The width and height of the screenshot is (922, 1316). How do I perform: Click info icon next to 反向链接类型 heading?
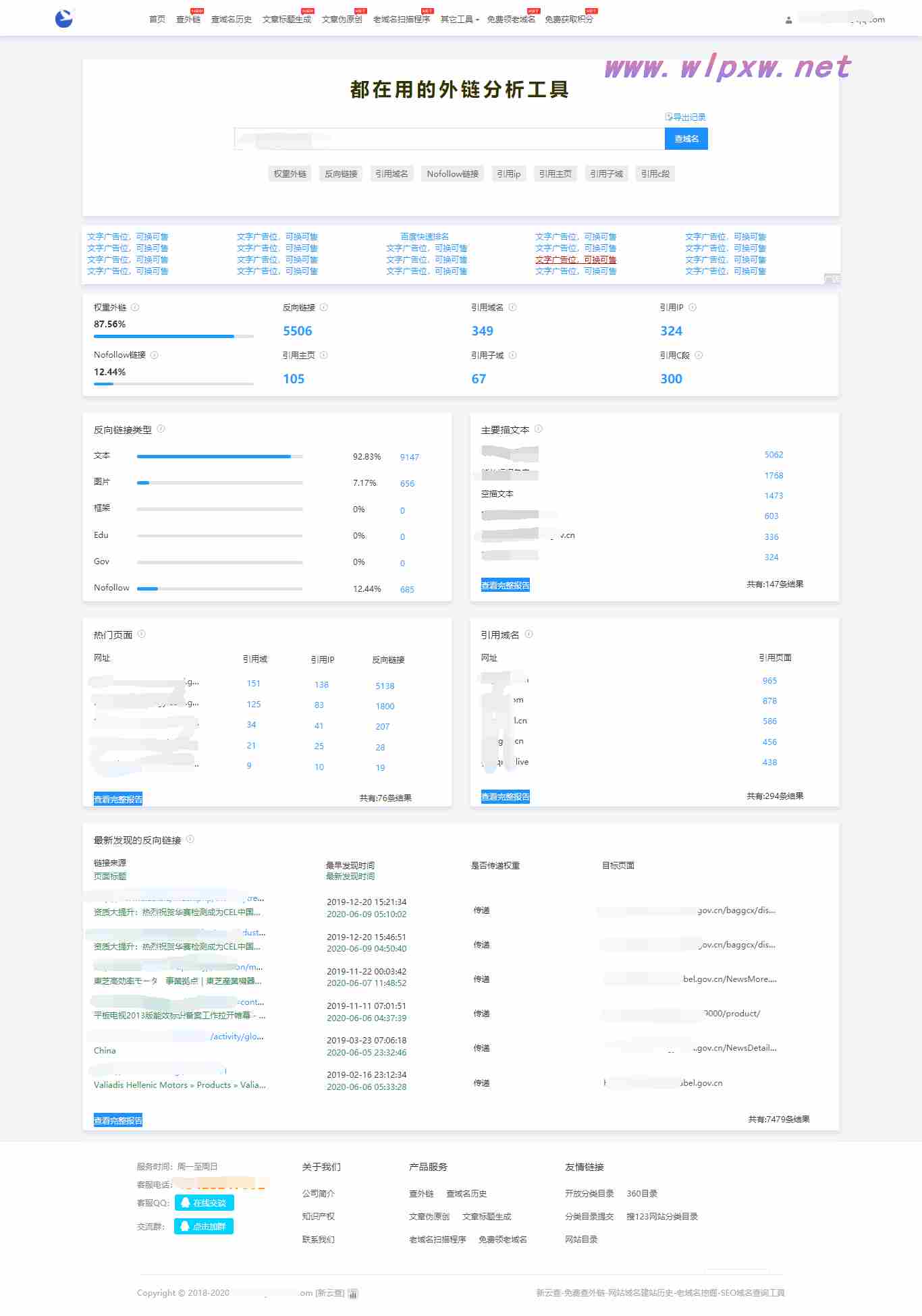[x=161, y=429]
